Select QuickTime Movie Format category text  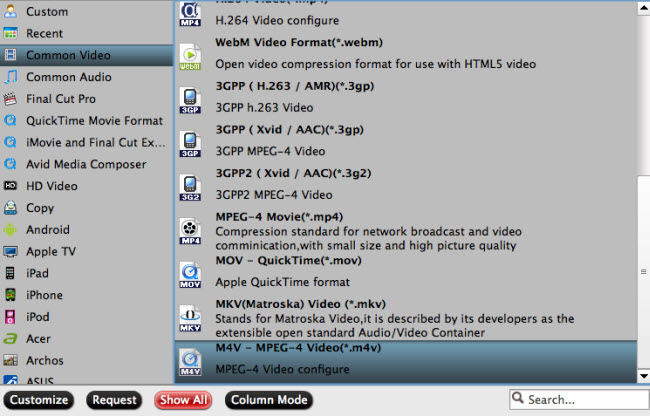pyautogui.click(x=95, y=121)
